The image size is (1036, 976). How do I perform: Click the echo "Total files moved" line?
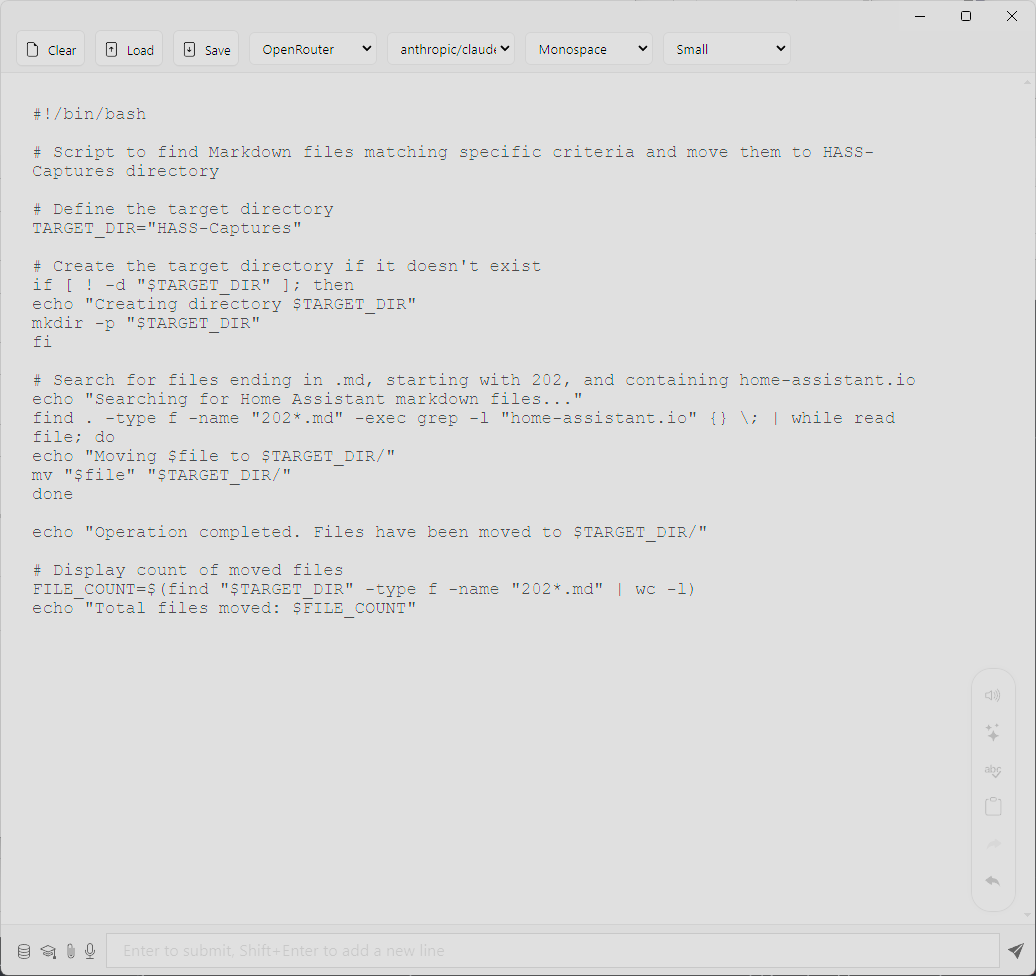224,609
